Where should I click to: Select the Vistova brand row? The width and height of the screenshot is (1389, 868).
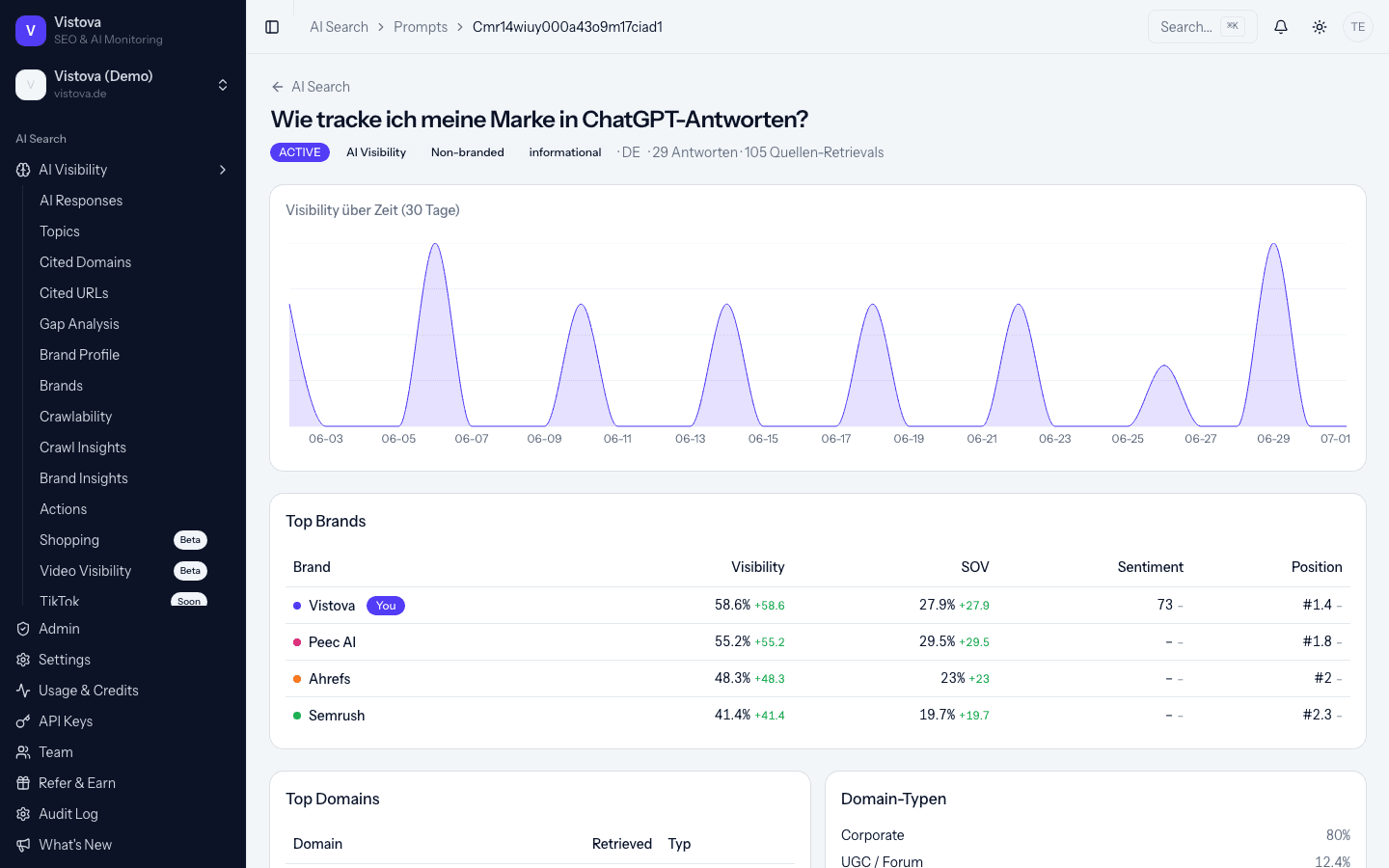pyautogui.click(x=818, y=606)
